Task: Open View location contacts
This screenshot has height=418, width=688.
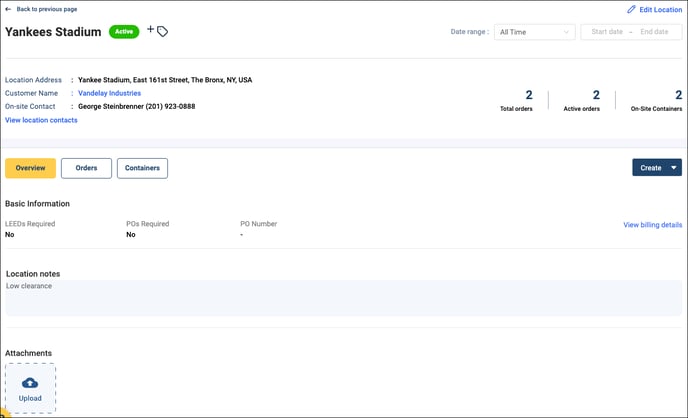Action: [x=41, y=120]
